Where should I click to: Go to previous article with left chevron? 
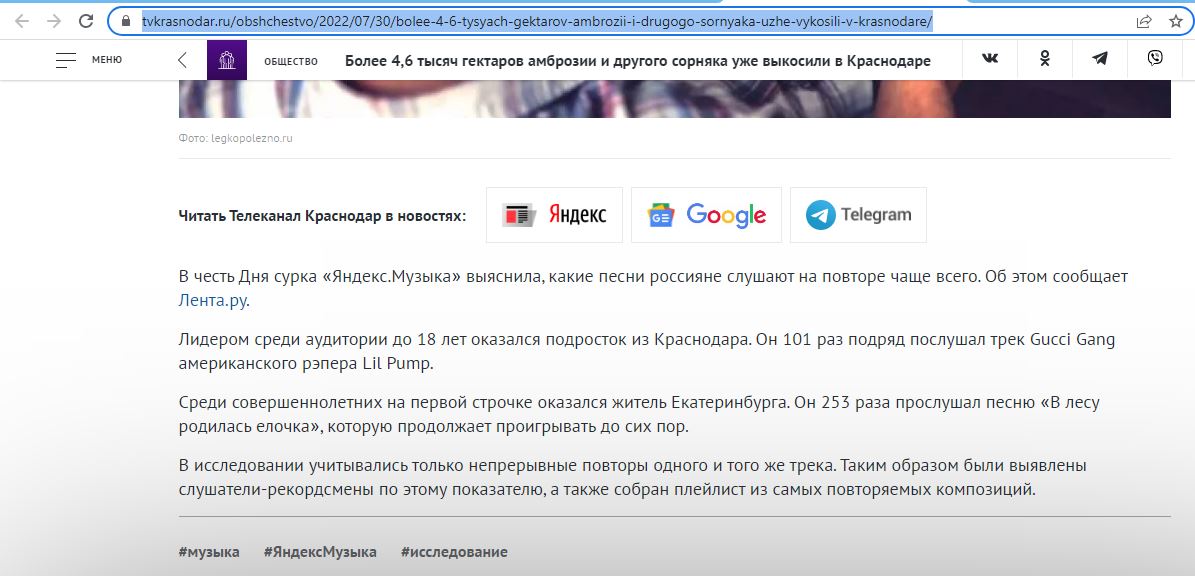182,60
